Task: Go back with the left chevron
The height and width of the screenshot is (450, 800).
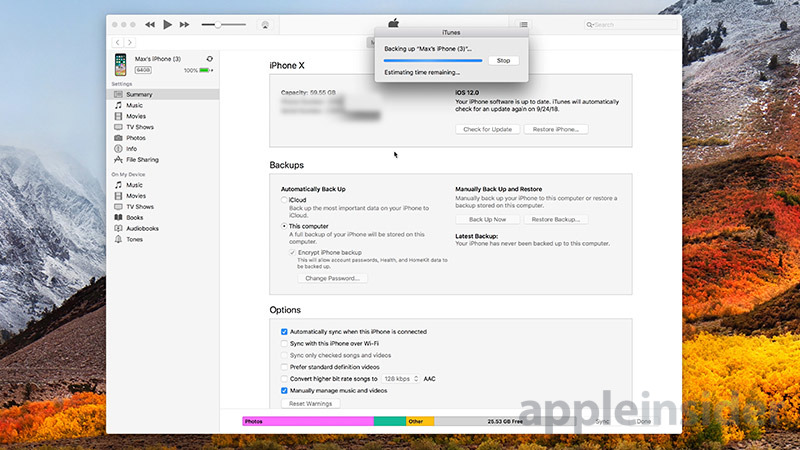Action: [118, 42]
